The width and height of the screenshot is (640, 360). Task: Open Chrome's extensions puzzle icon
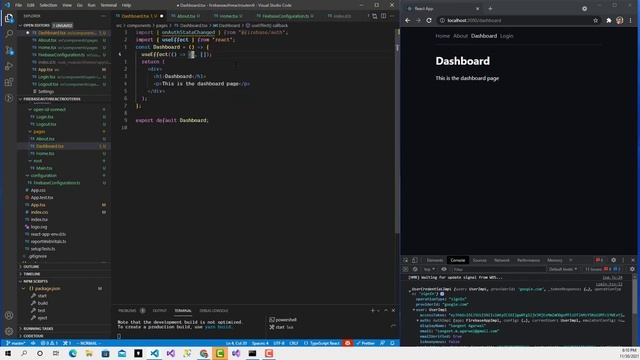609,20
